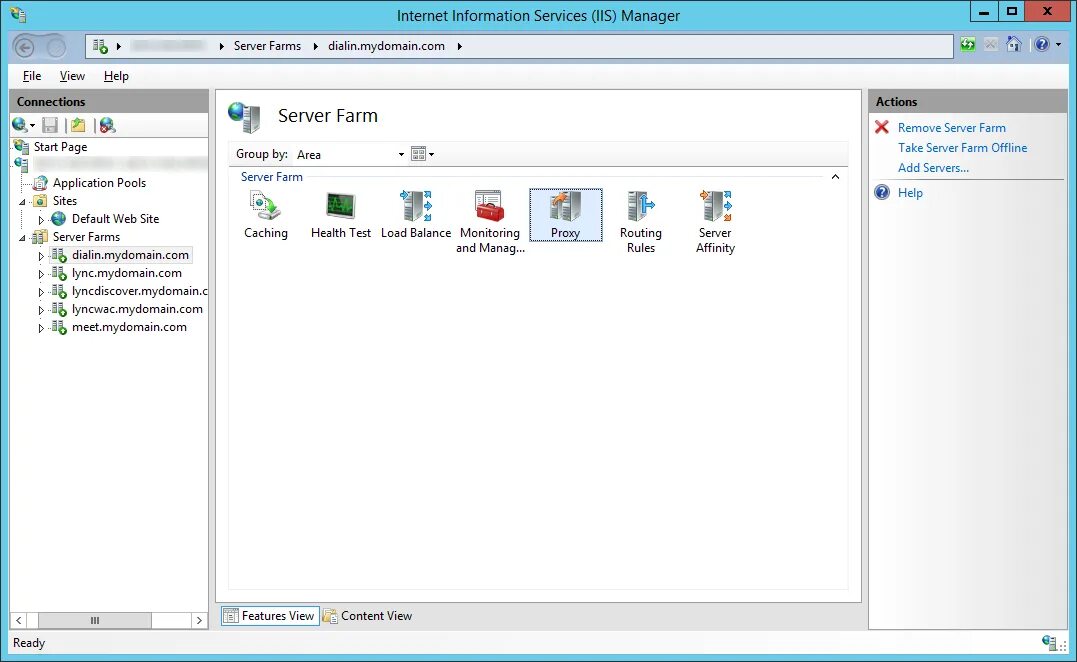The image size is (1077, 662).
Task: Collapse the Sites tree node
Action: click(22, 202)
